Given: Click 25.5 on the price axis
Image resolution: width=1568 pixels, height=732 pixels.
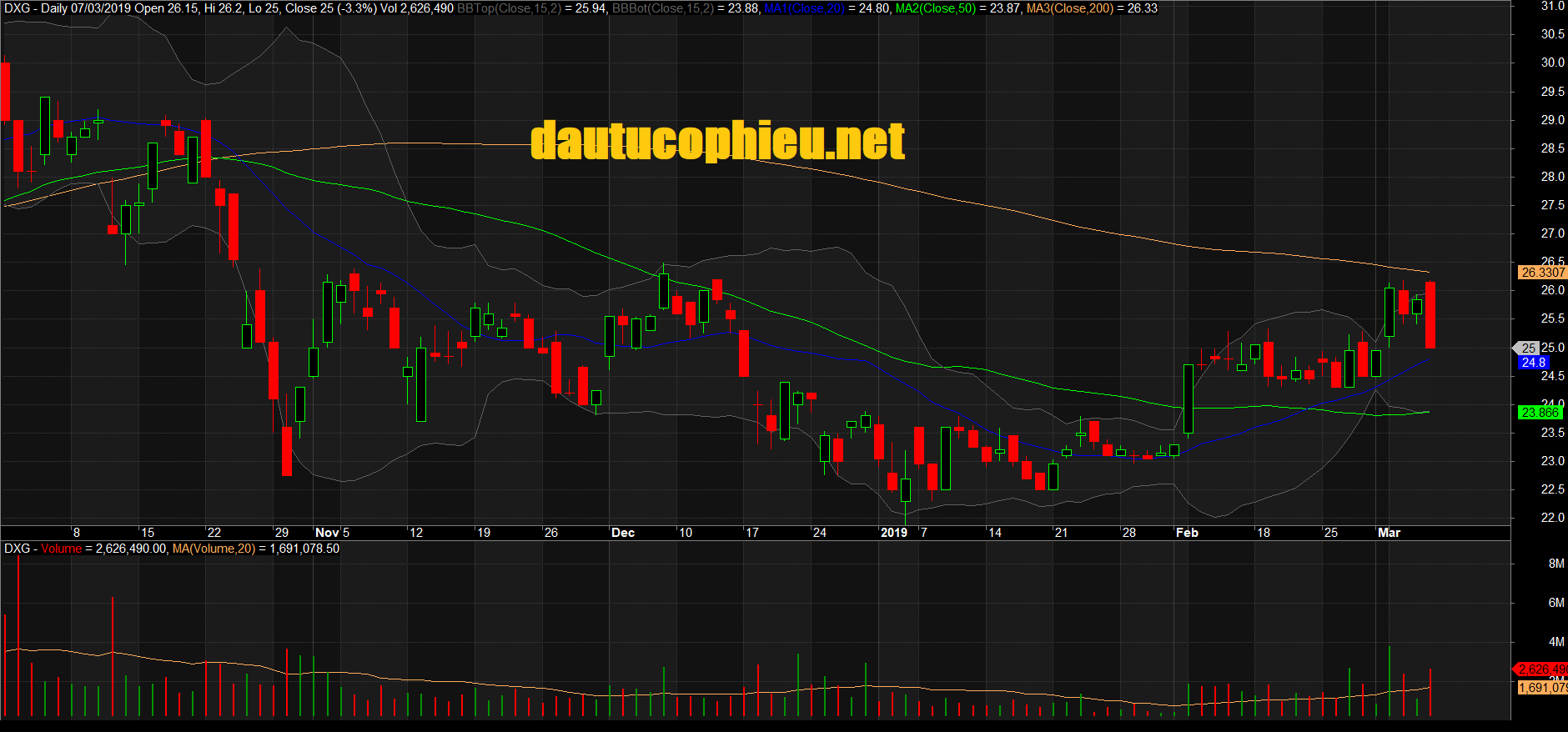Looking at the screenshot, I should [1552, 318].
